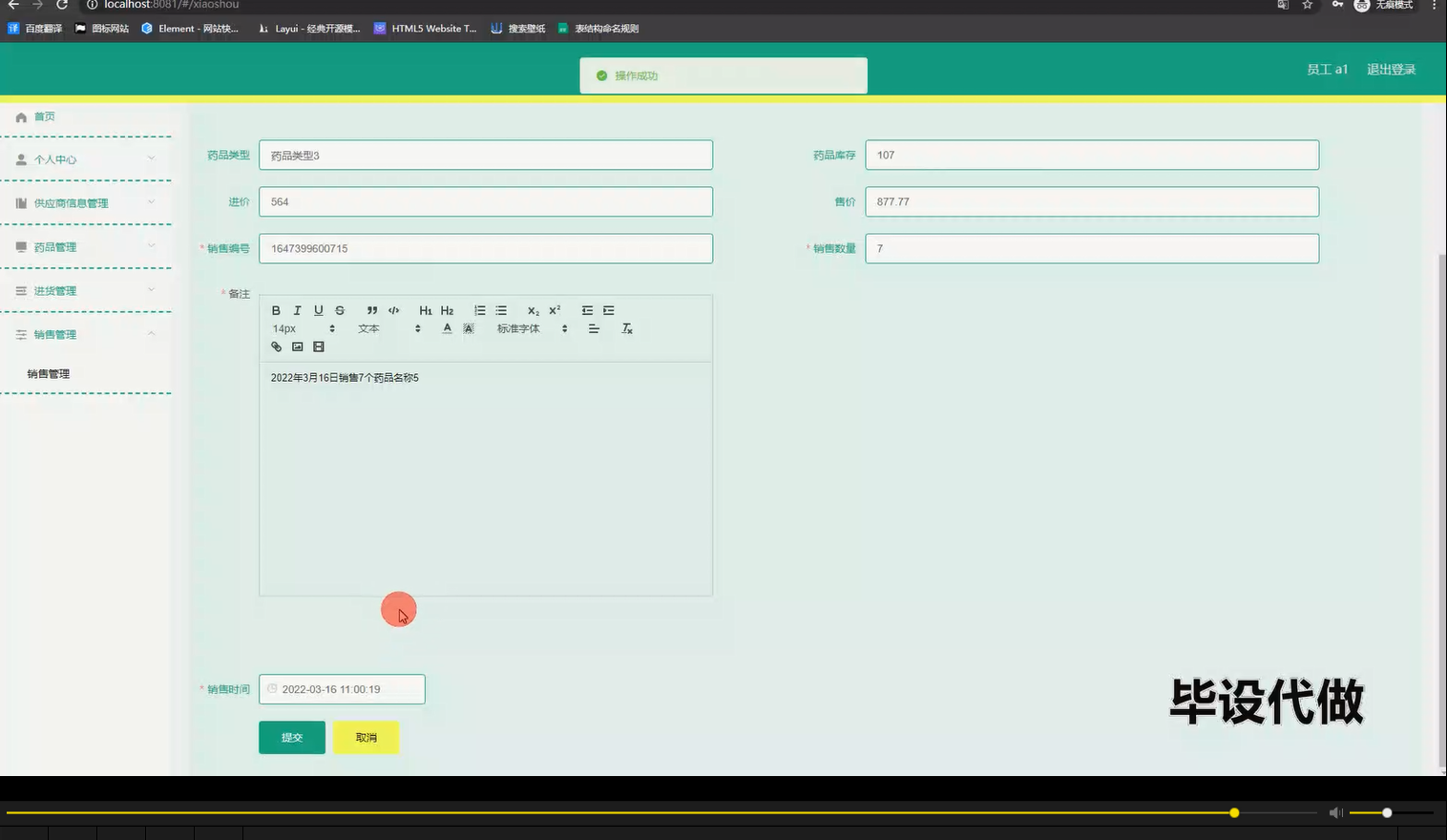
Task: Toggle bold formatting in the 备注 editor
Action: 276,310
